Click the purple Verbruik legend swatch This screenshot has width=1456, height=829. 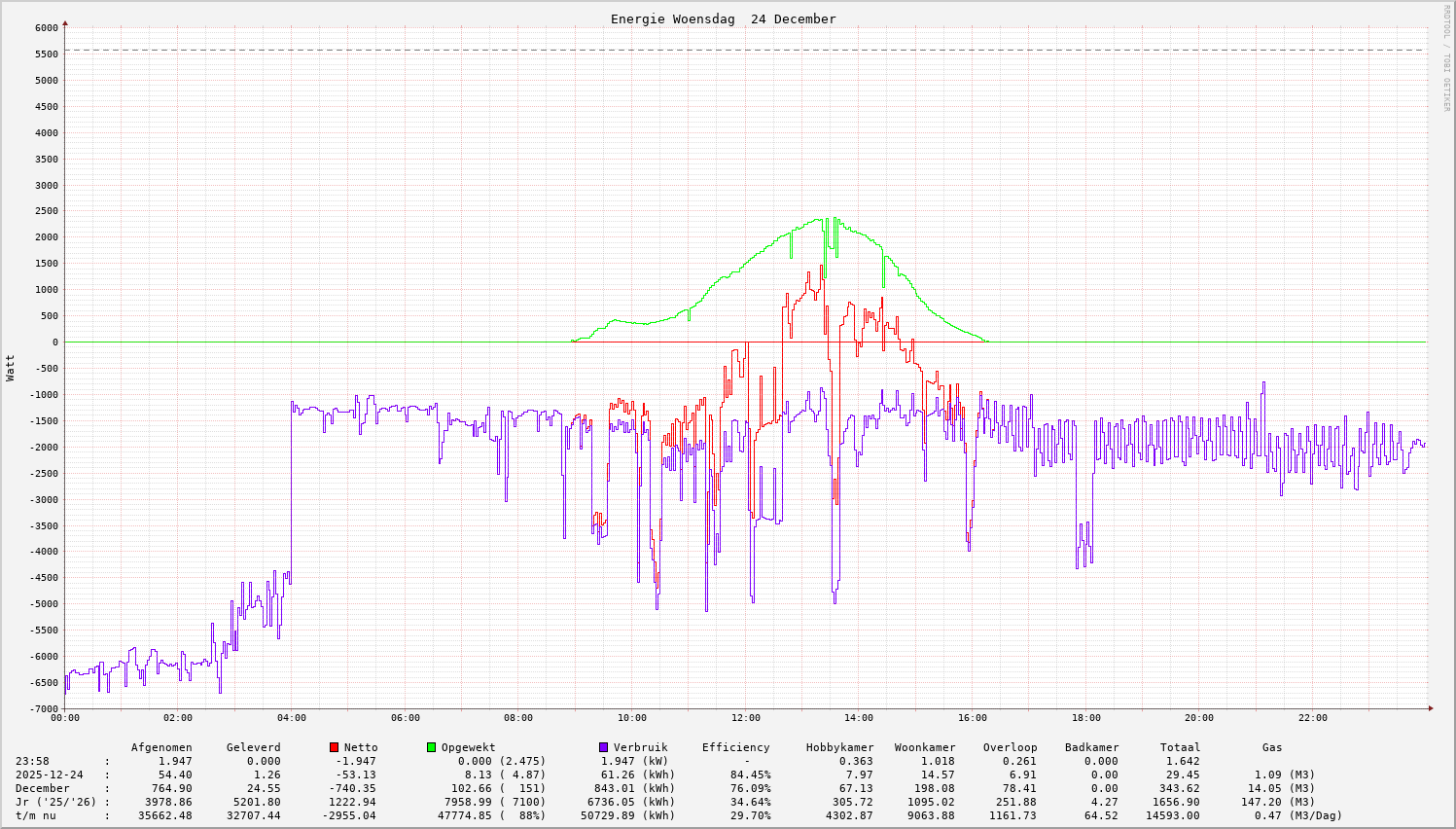(603, 747)
